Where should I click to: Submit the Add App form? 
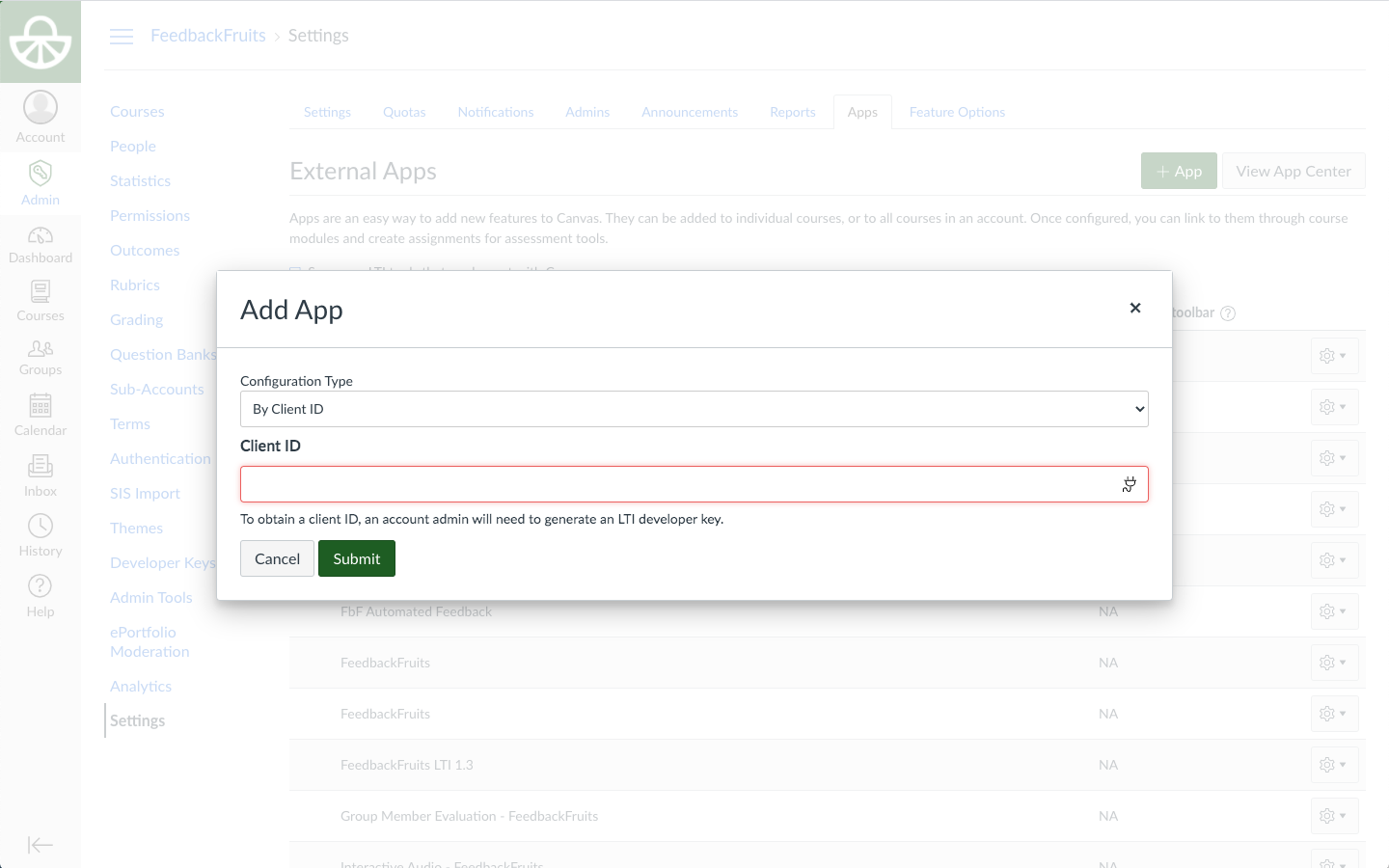pyautogui.click(x=357, y=558)
